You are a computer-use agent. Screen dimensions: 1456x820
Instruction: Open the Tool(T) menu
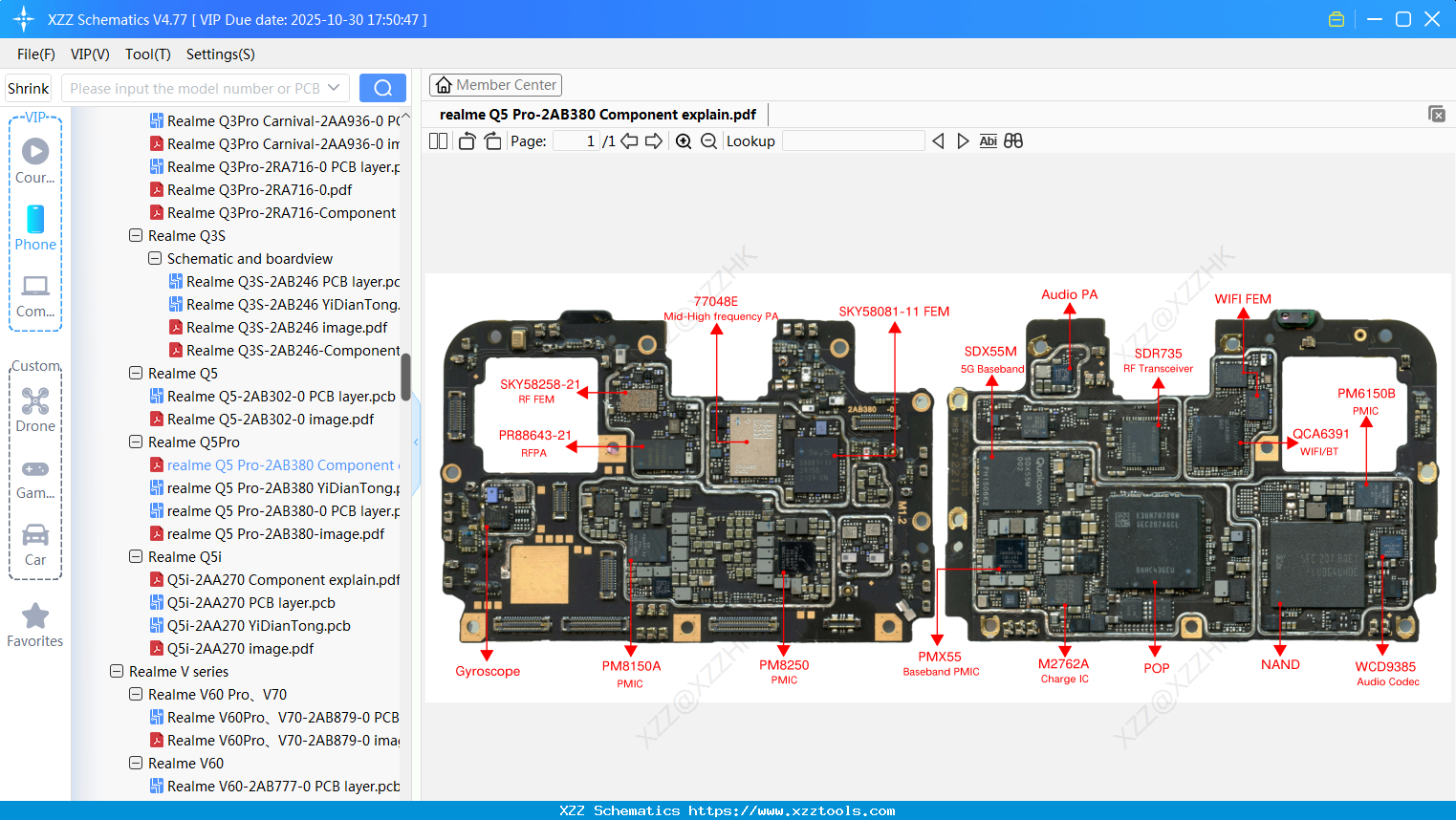(x=146, y=54)
